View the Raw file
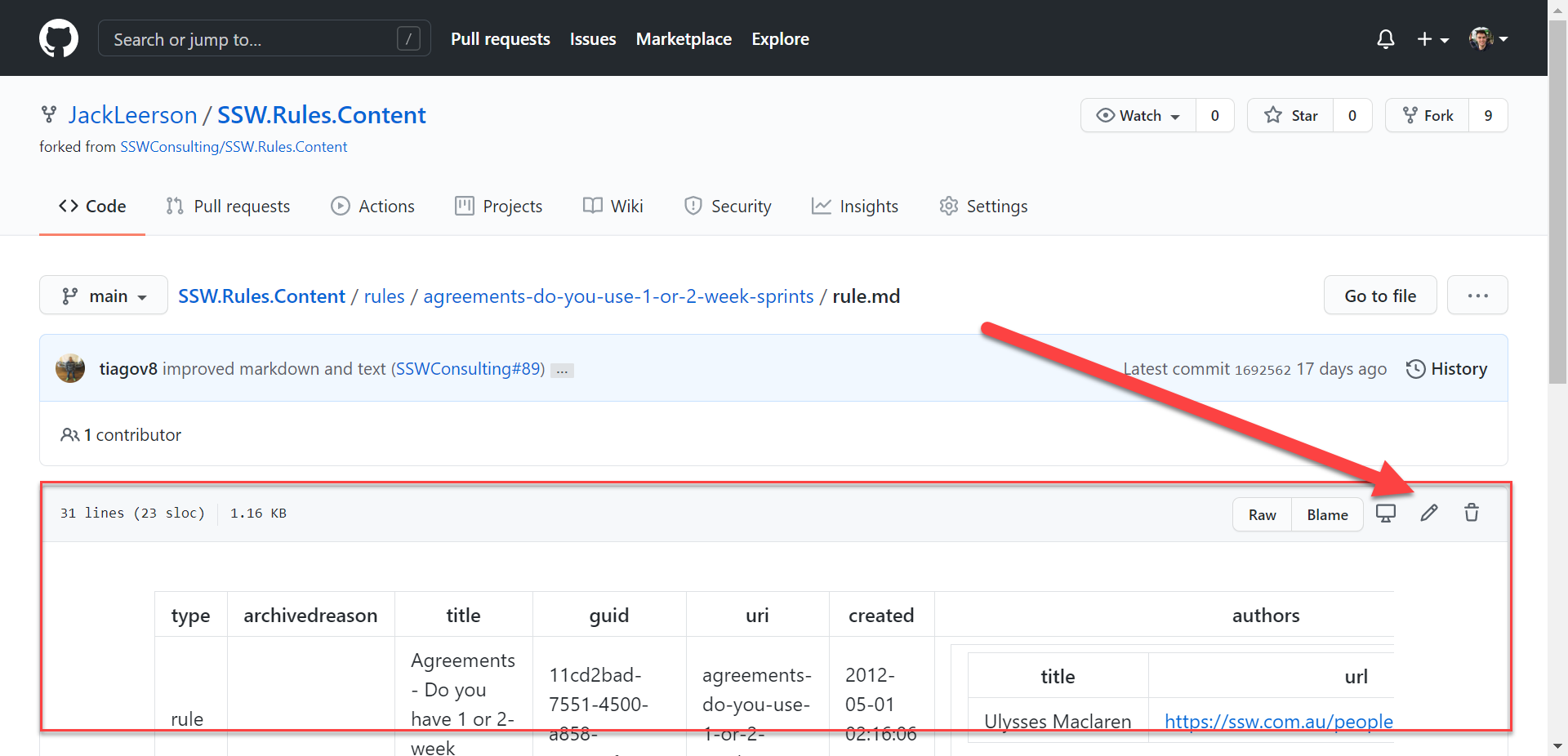Viewport: 1568px width, 756px height. pyautogui.click(x=1262, y=515)
